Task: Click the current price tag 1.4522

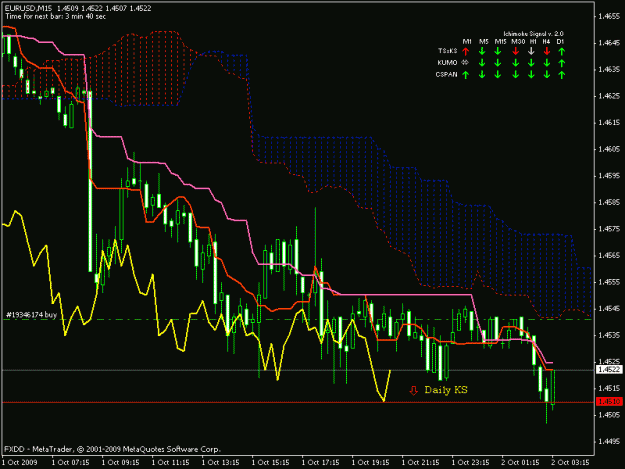Action: [609, 370]
